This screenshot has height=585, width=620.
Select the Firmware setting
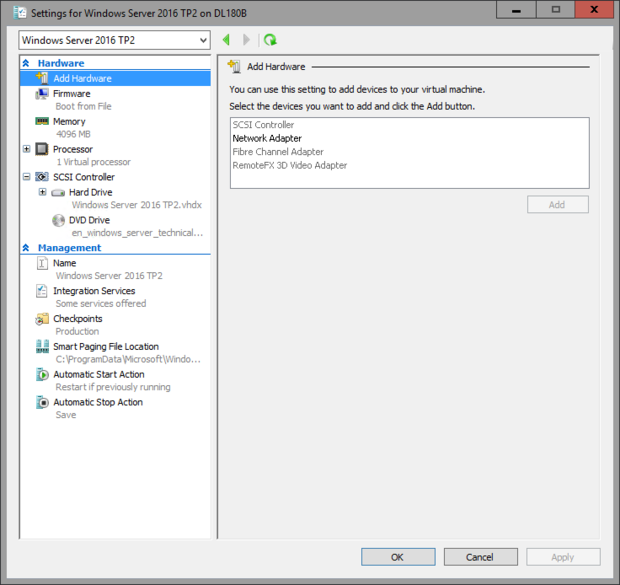point(72,94)
